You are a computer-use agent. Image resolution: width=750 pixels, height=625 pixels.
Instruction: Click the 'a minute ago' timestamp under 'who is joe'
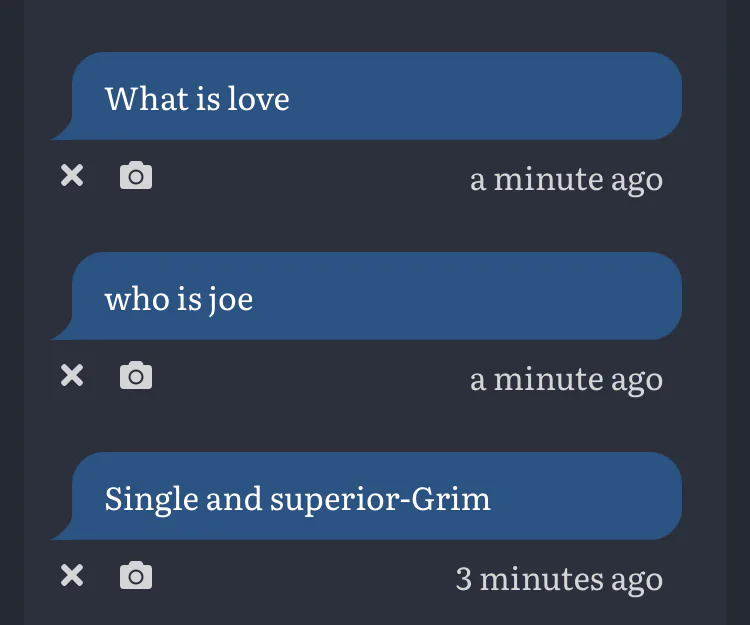point(566,380)
